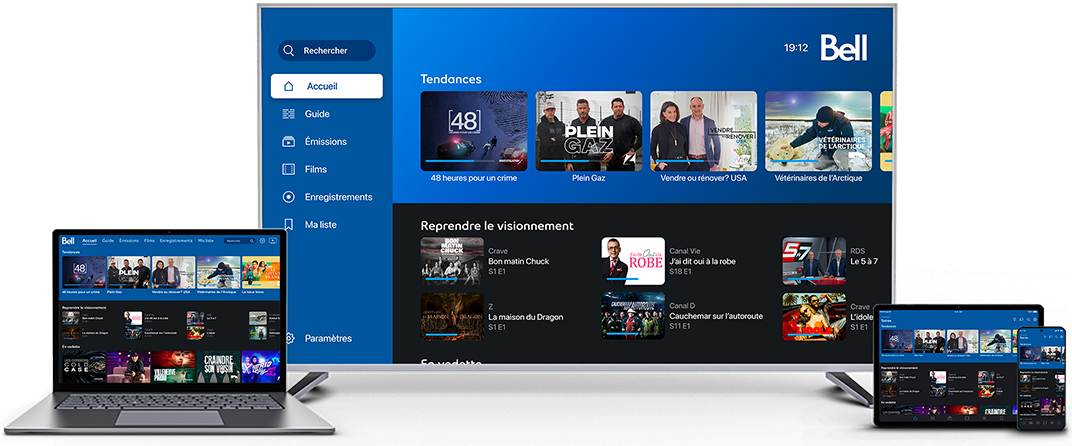
Task: Switch to the Enregistrements tab on the laptop
Action: [176, 241]
